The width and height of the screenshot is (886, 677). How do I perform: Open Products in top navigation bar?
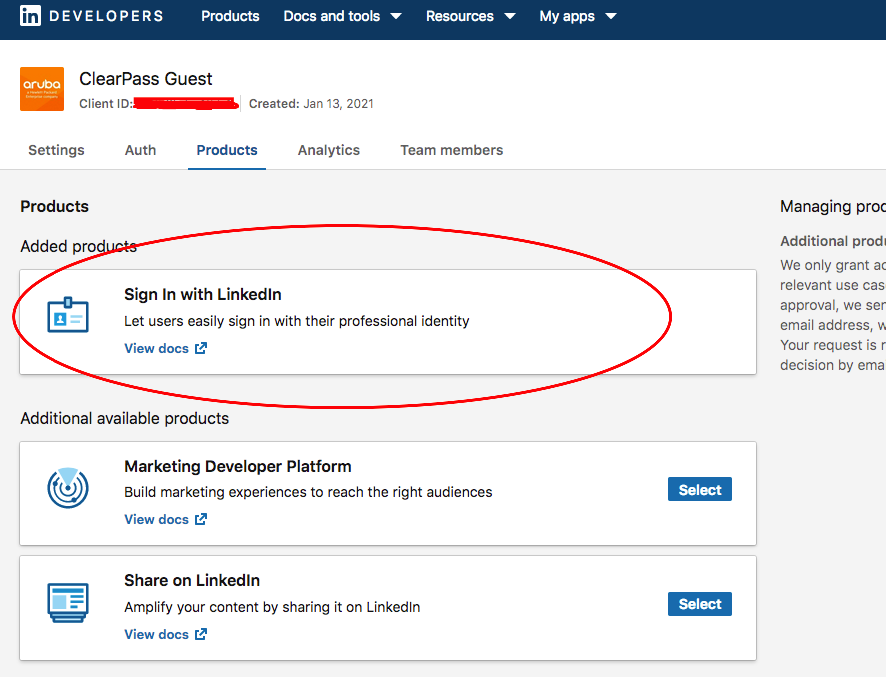pos(230,16)
